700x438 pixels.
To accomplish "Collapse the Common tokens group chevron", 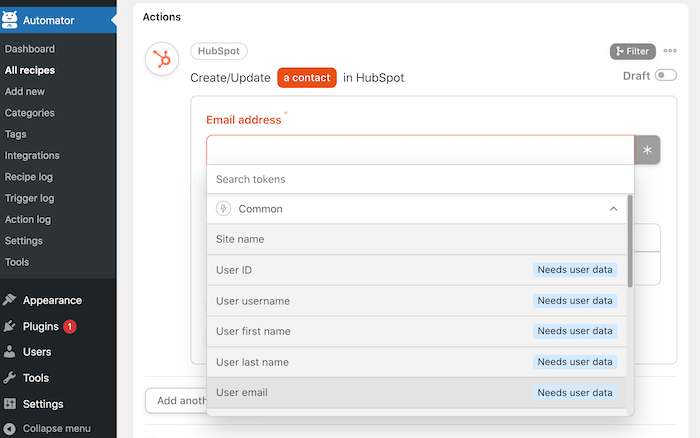I will pyautogui.click(x=613, y=209).
